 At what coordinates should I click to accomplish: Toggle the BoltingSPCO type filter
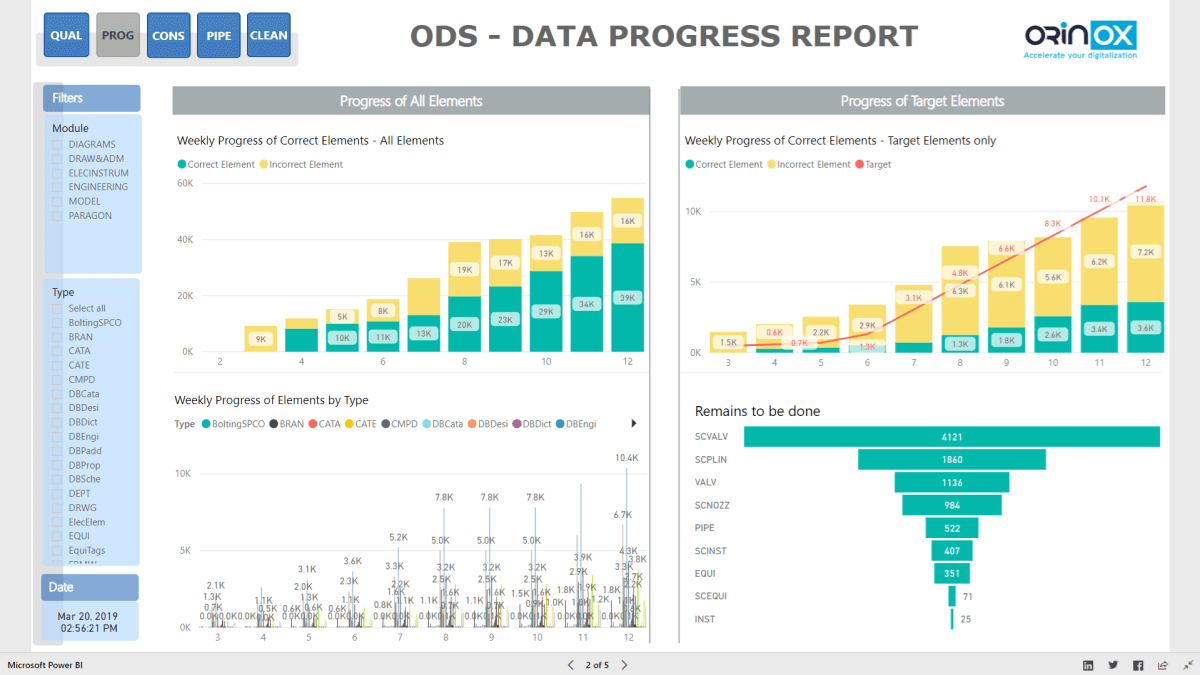[58, 323]
